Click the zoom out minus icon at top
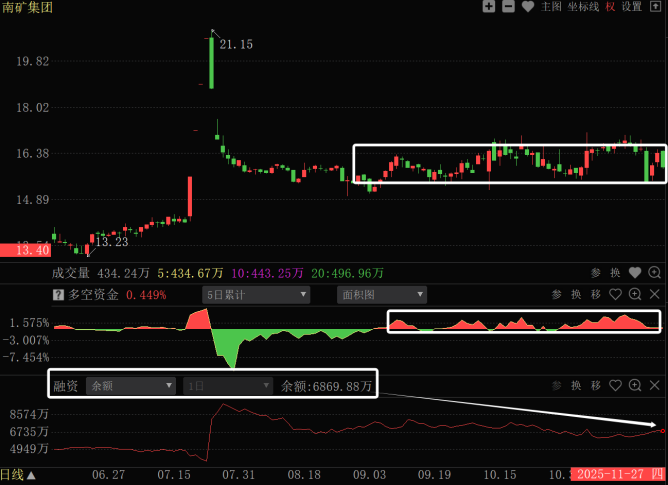Screen dimensions: 668x485 [508, 7]
